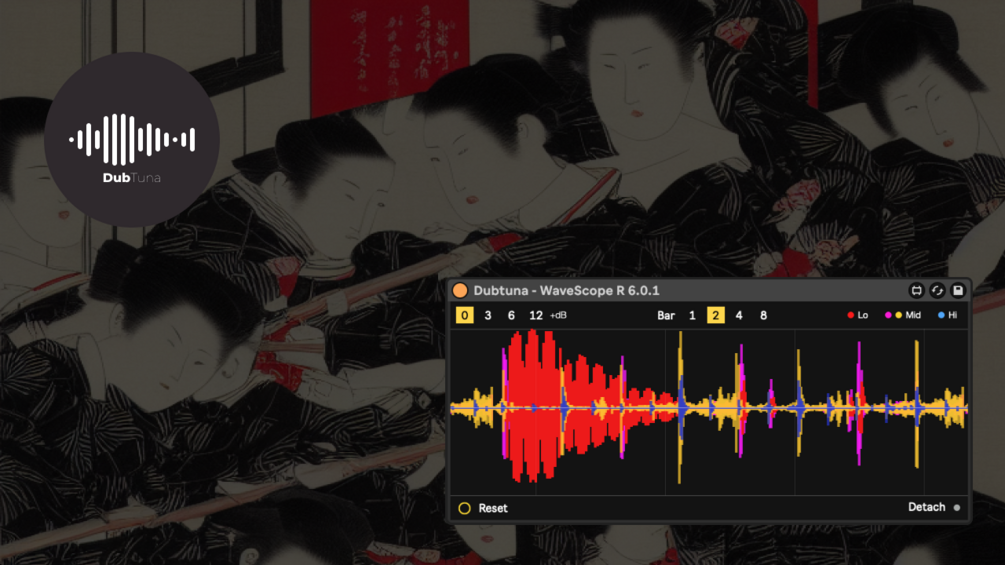
Task: Click the blue Hi color dot
Action: click(x=941, y=315)
